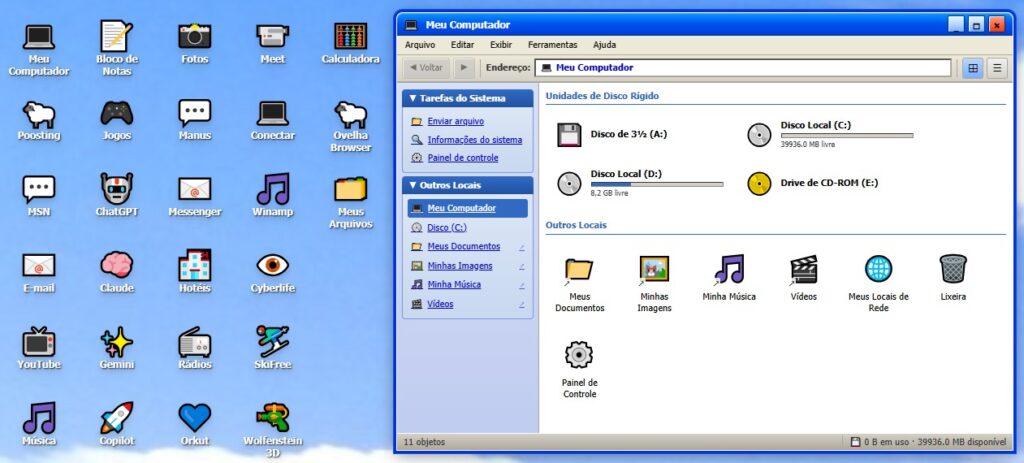The image size is (1024, 463).
Task: Select Minhas Imagens in the sidebar
Action: click(460, 266)
